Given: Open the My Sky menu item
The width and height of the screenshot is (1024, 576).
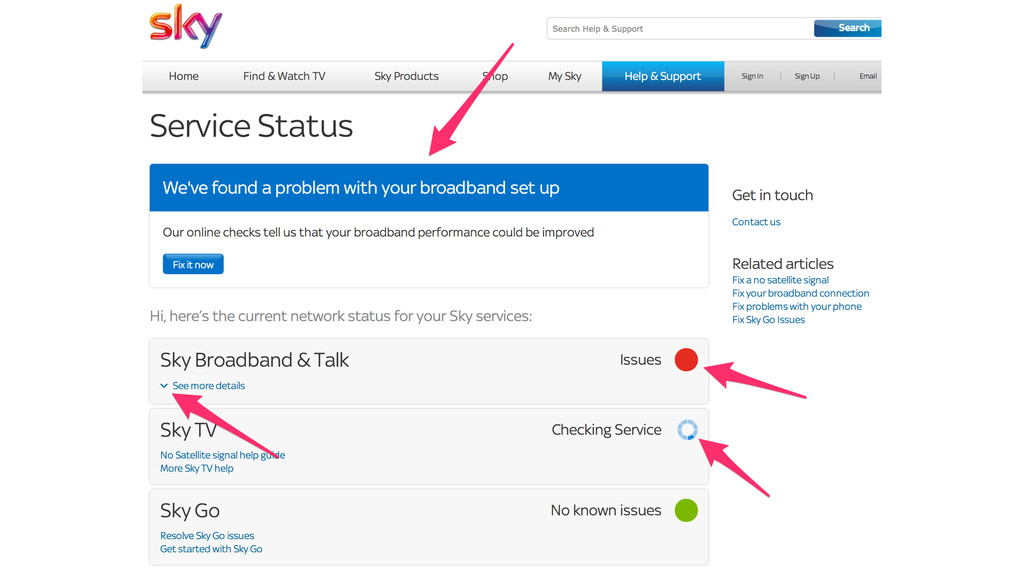Looking at the screenshot, I should tap(564, 76).
